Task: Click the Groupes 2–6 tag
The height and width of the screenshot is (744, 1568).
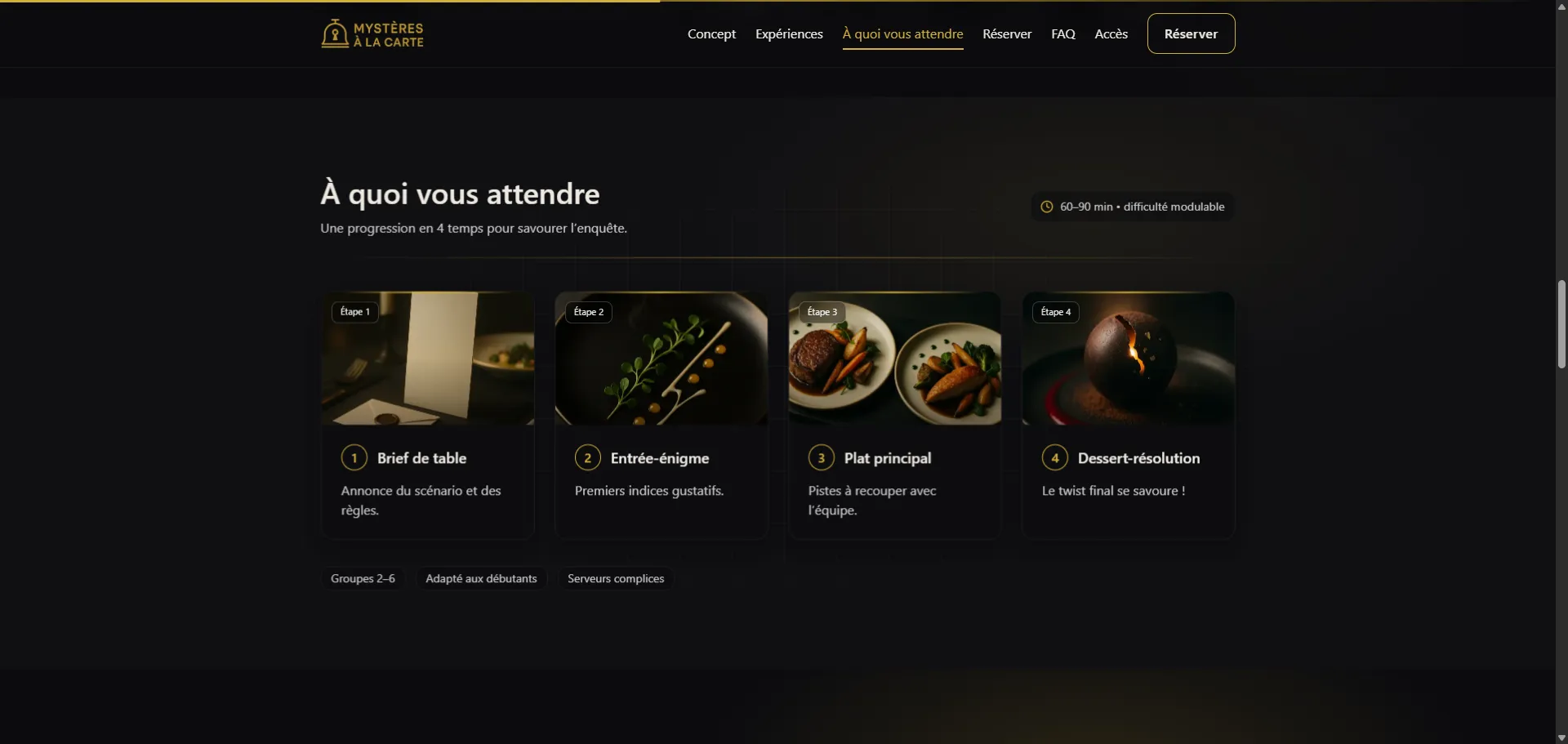Action: click(x=363, y=578)
